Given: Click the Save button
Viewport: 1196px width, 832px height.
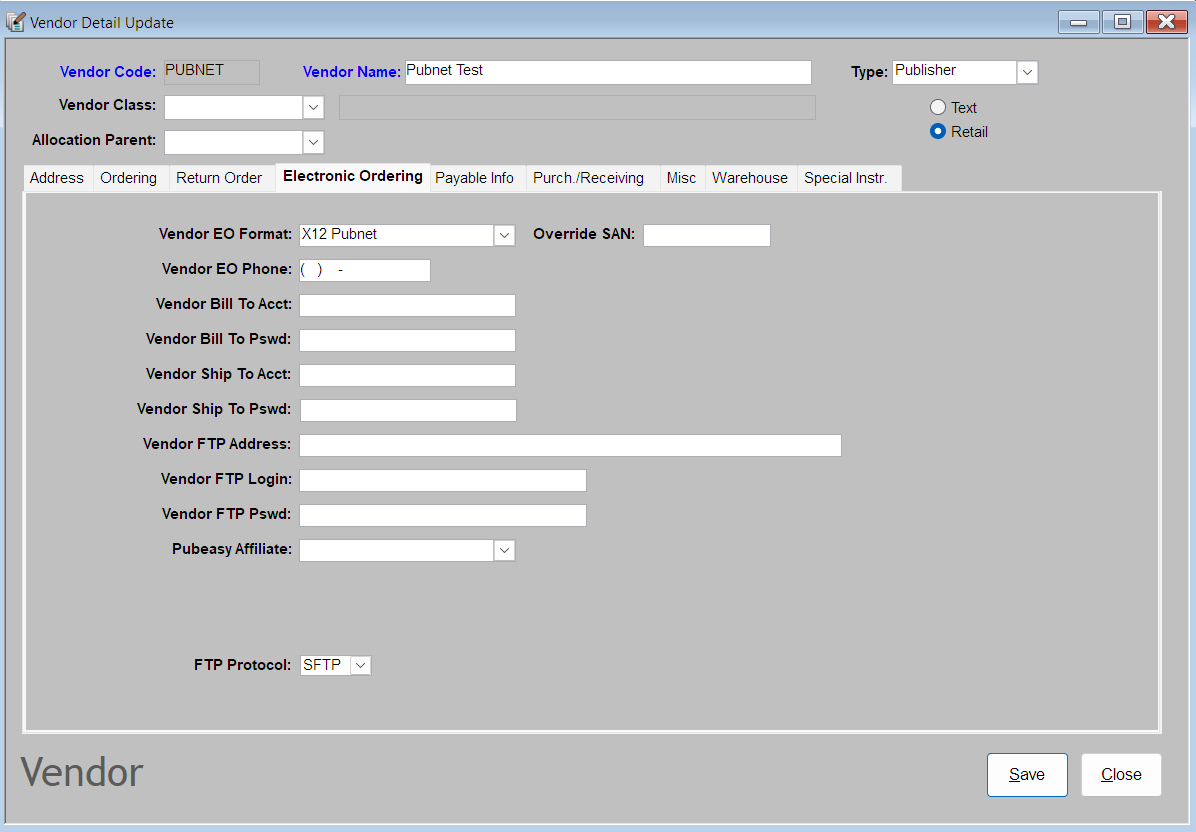Looking at the screenshot, I should click(x=1027, y=774).
